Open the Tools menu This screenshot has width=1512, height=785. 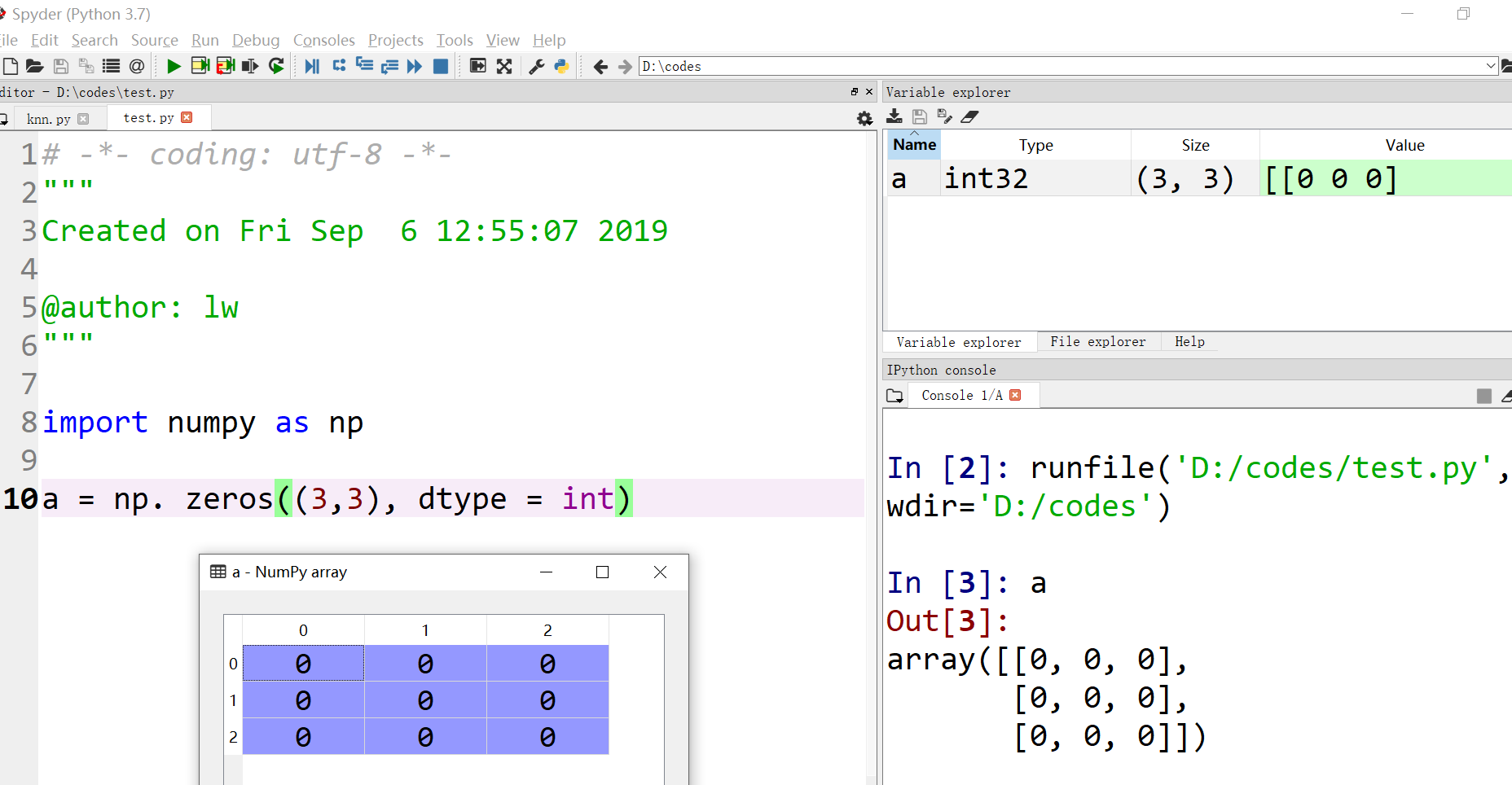coord(455,40)
